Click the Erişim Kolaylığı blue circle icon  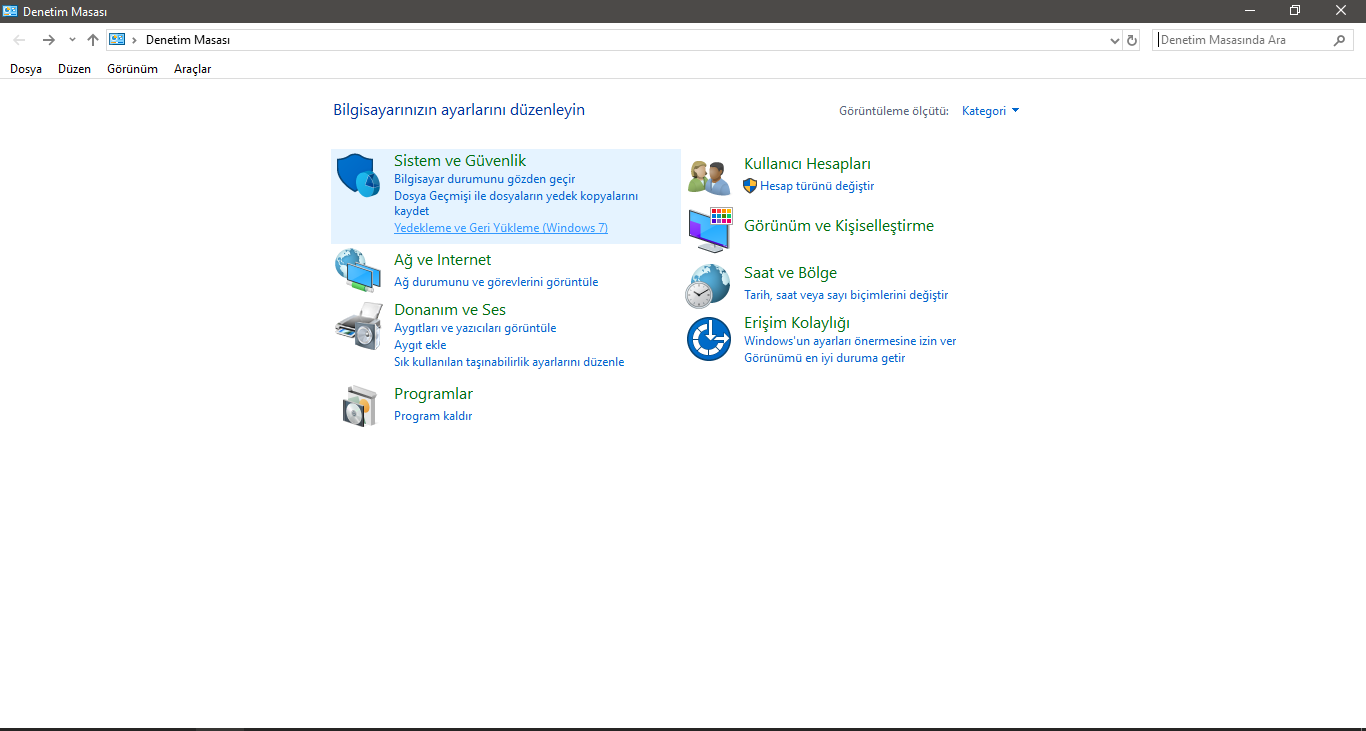point(709,339)
